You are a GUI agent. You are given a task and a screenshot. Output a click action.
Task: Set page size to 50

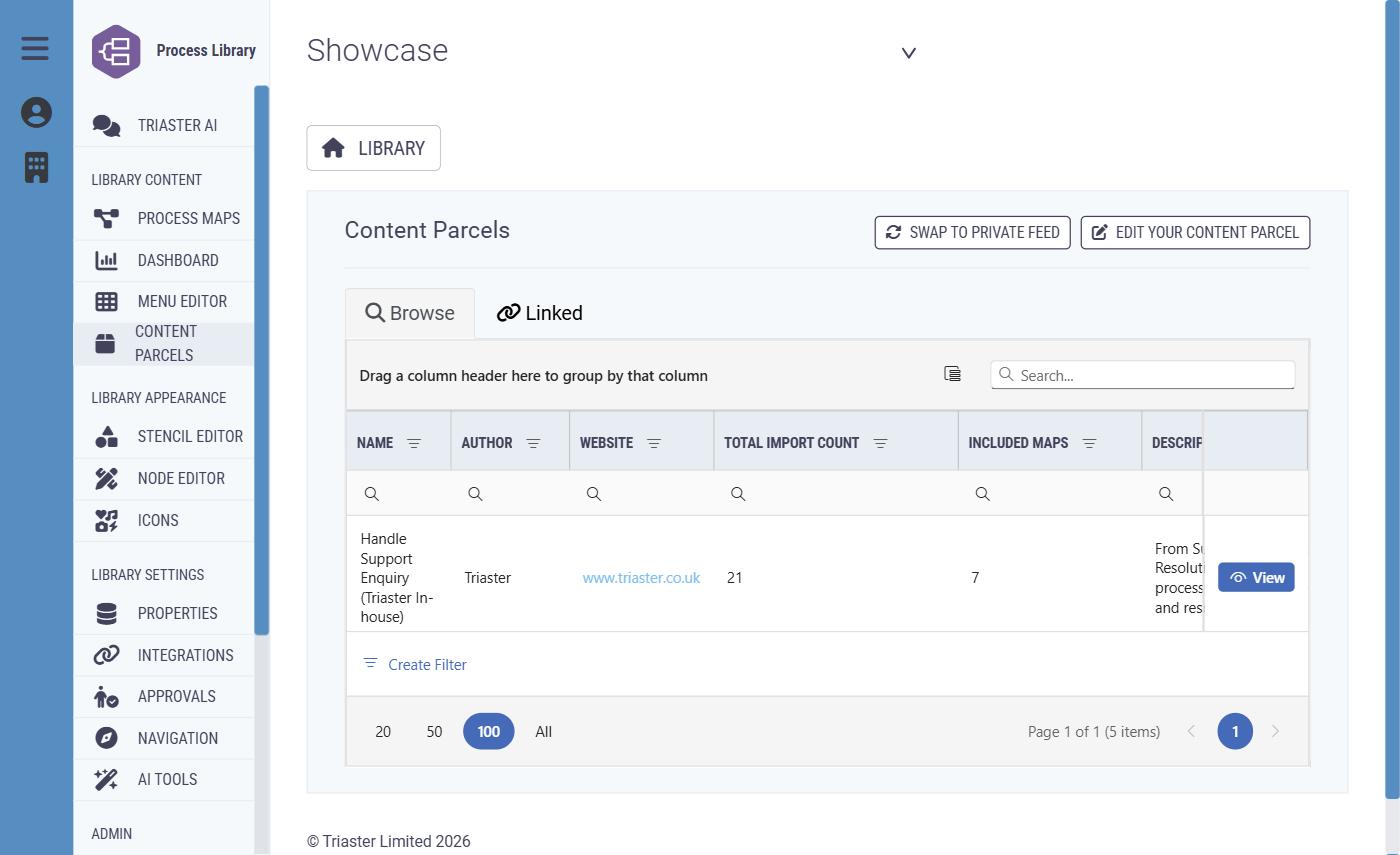point(434,732)
